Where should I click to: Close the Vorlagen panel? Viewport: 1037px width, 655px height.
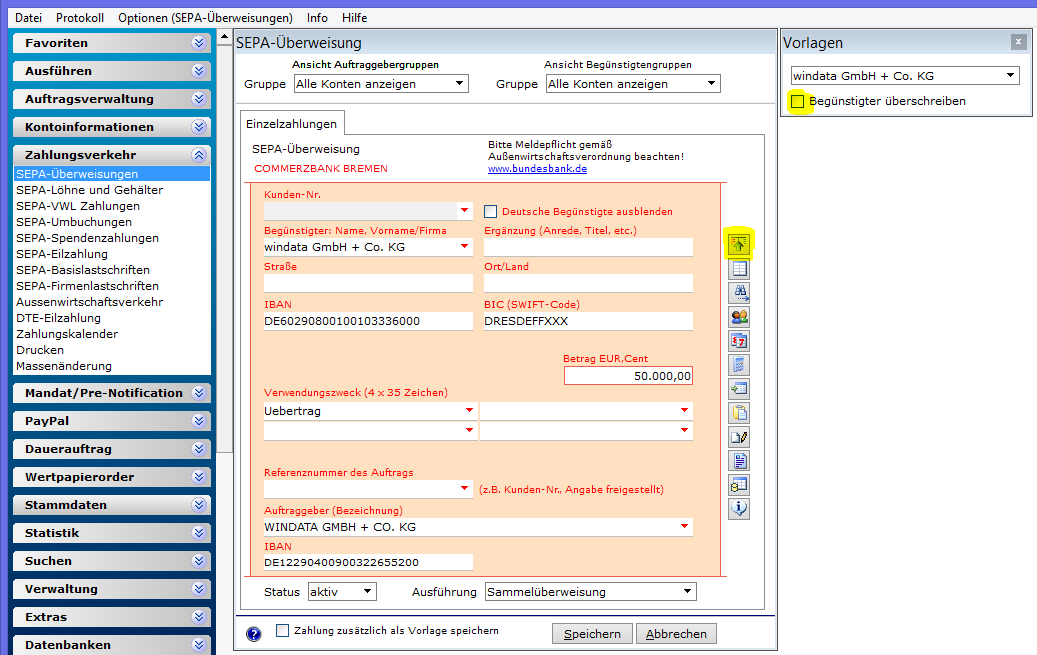pos(1018,42)
